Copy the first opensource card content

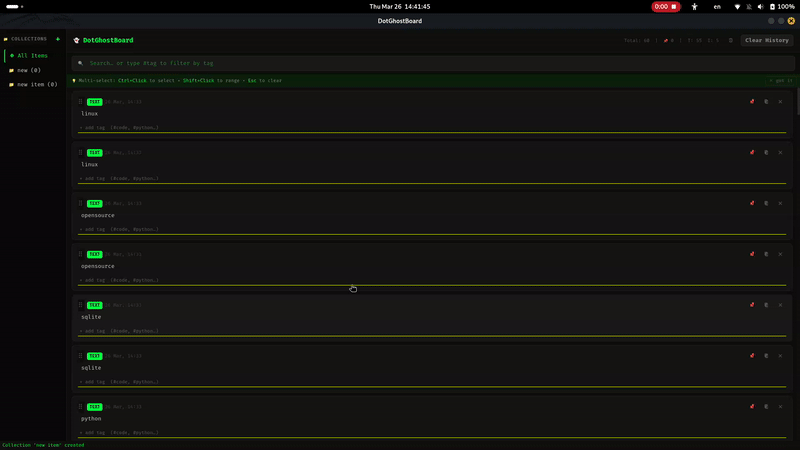(766, 203)
